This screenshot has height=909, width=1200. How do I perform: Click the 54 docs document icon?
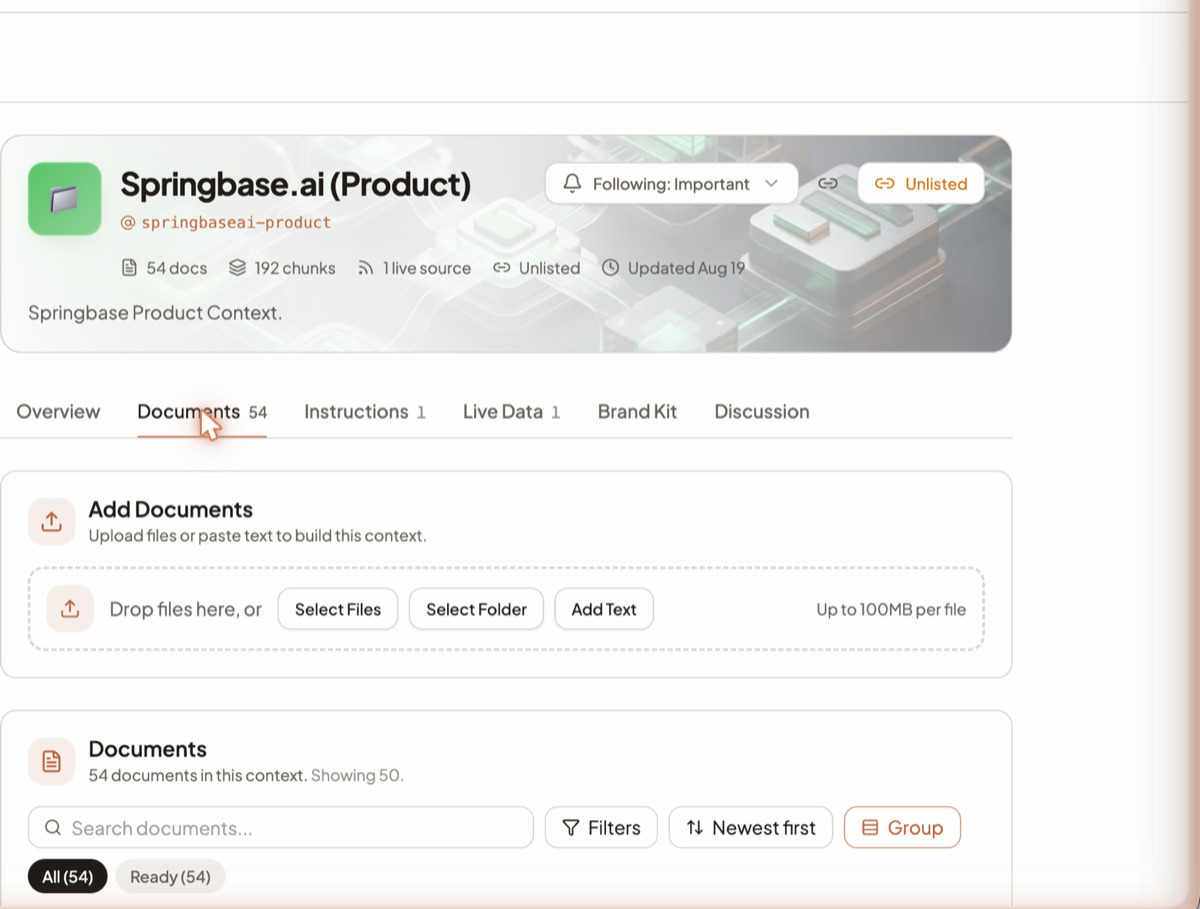click(129, 268)
